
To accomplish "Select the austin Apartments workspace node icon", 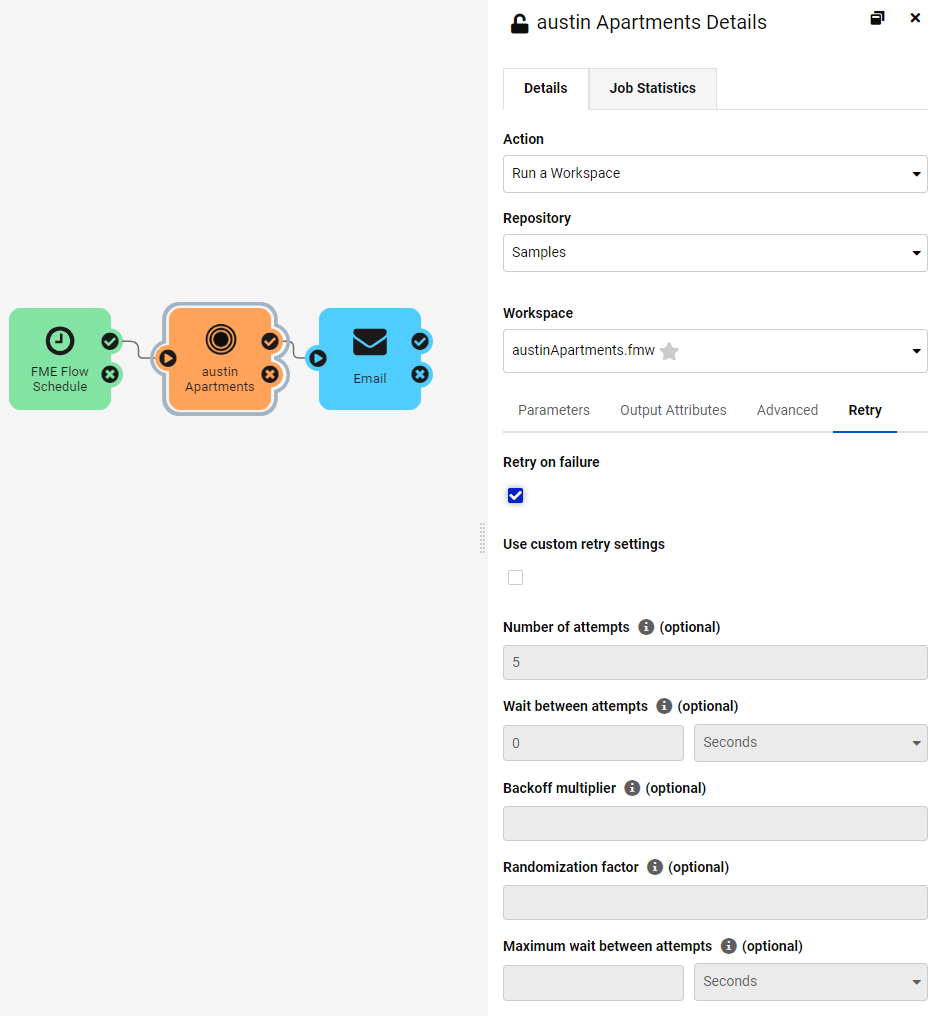I will point(220,340).
